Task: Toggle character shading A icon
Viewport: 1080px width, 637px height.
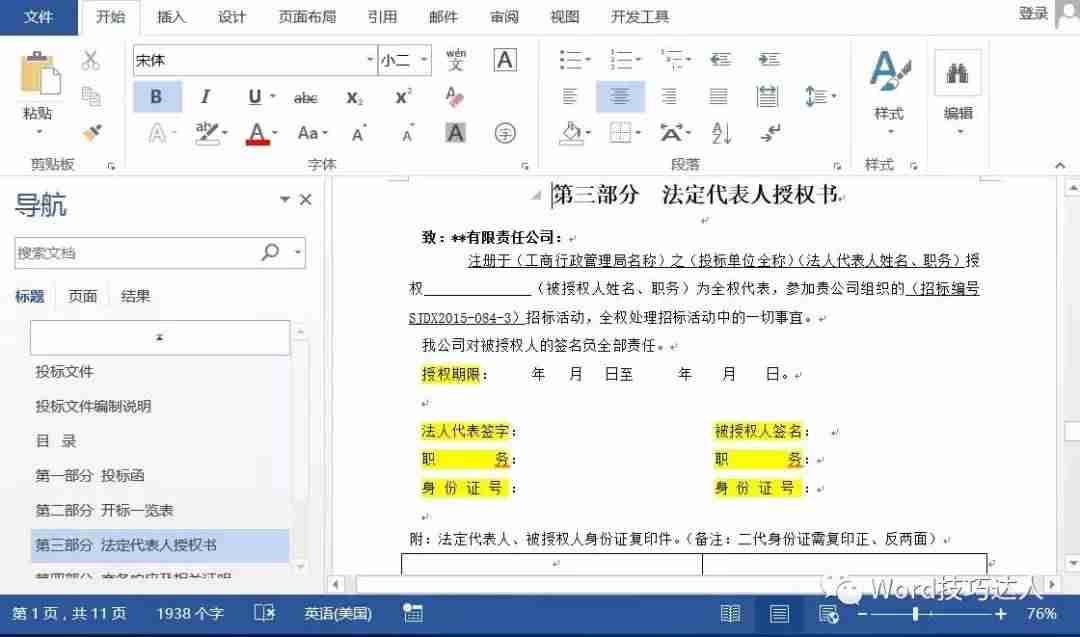Action: [x=455, y=133]
